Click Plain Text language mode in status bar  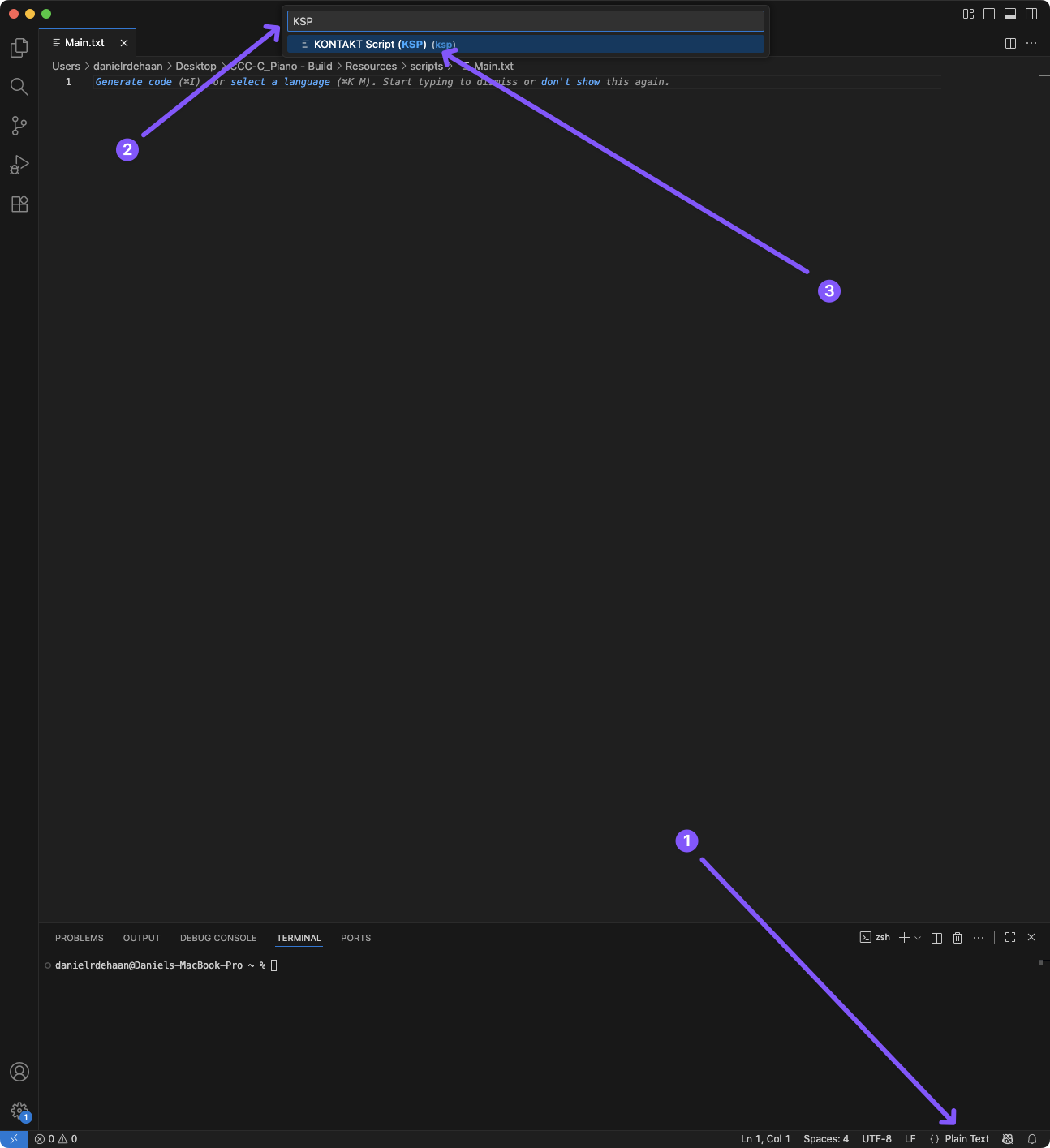pyautogui.click(x=966, y=1139)
